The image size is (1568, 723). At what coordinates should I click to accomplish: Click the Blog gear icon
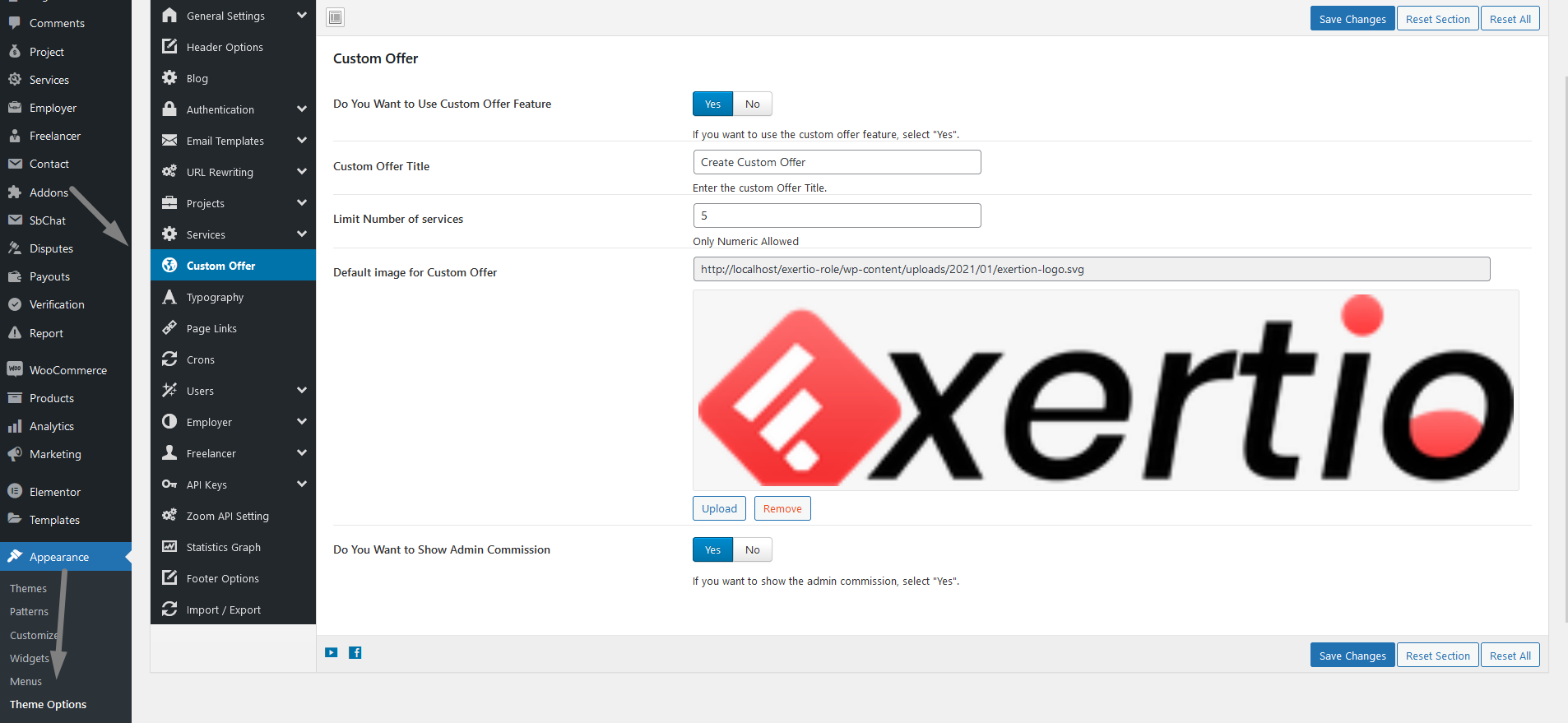pyautogui.click(x=169, y=77)
